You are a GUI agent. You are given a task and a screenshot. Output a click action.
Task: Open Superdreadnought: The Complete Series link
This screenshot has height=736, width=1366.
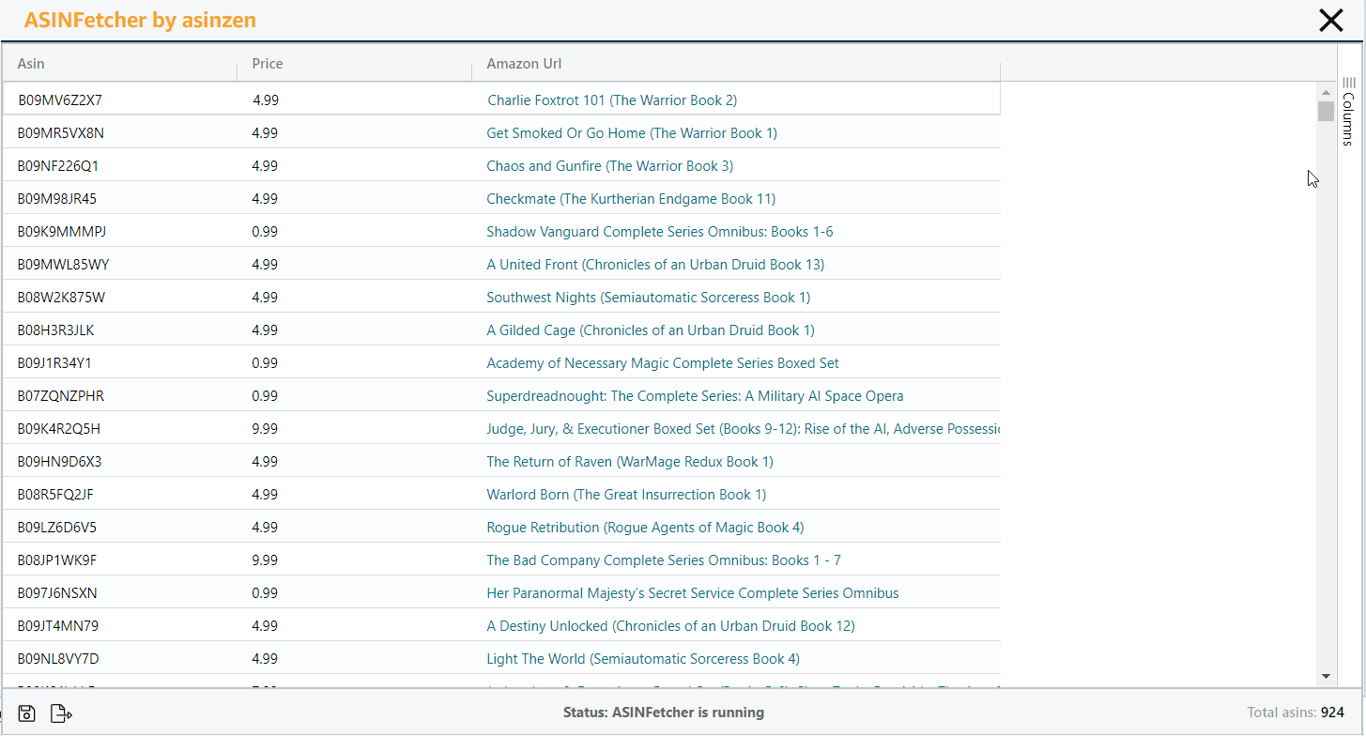(695, 396)
